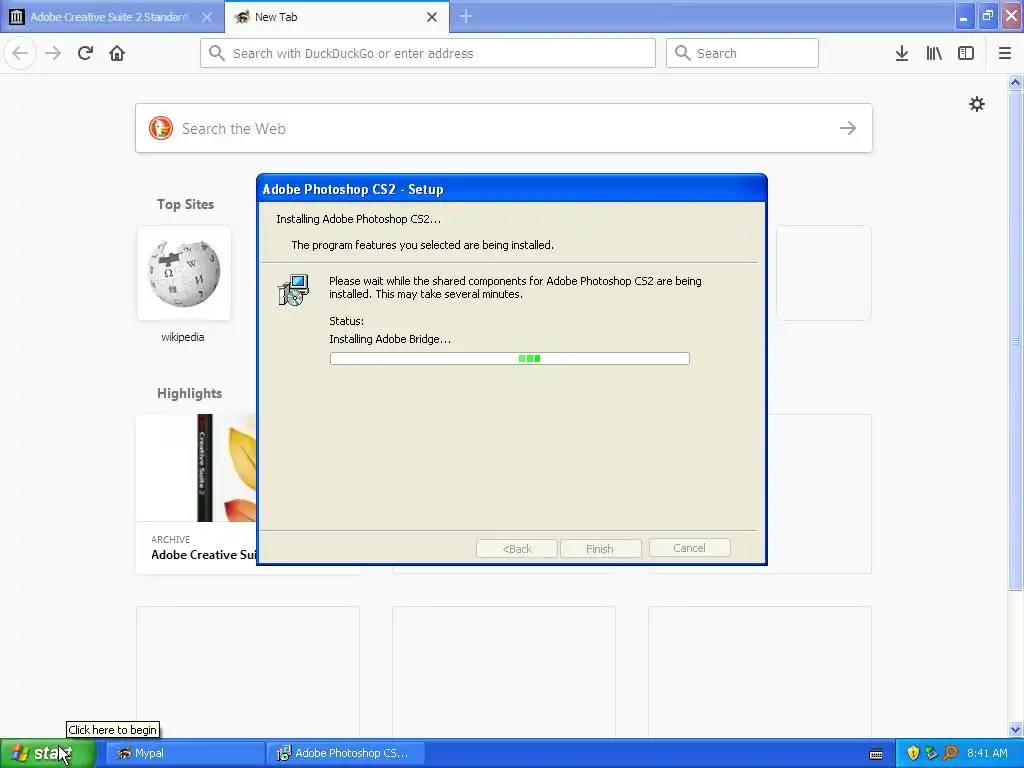1024x768 pixels.
Task: Open a new tab with the plus icon
Action: point(466,16)
